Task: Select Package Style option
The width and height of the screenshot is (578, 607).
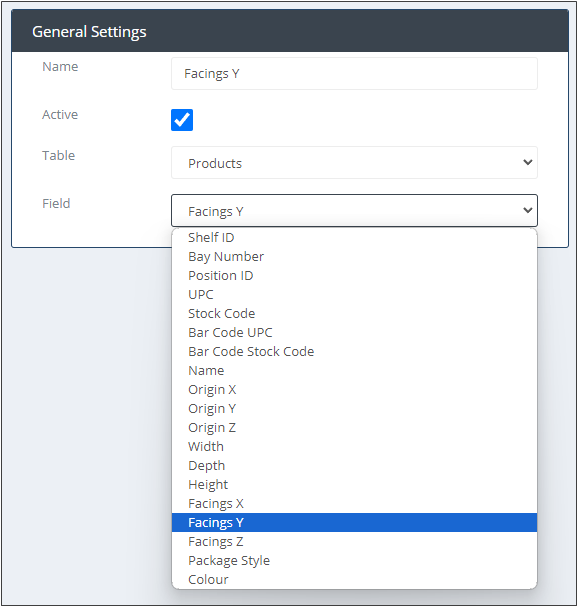Action: pos(354,560)
